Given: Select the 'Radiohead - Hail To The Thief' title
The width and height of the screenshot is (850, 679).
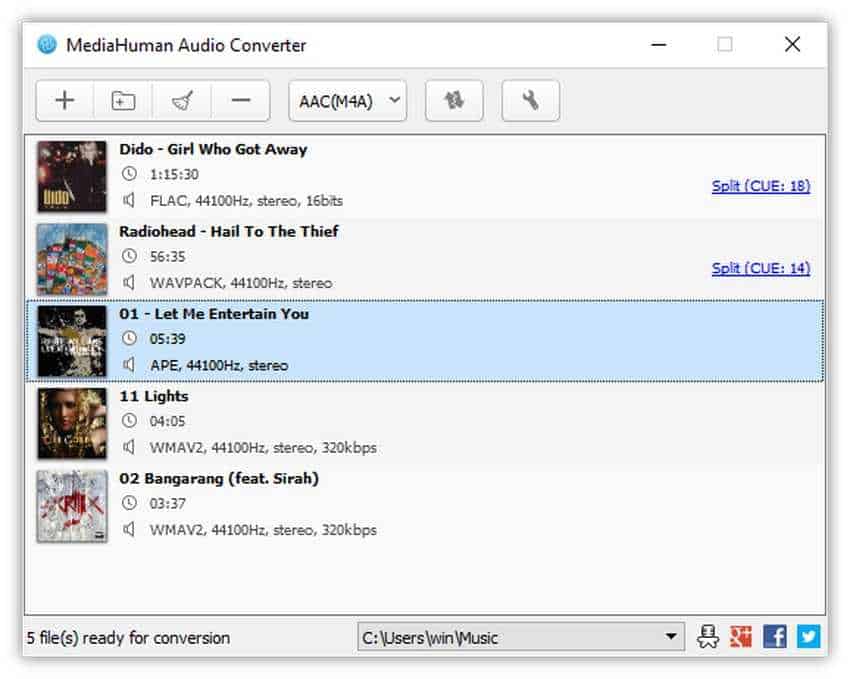Looking at the screenshot, I should click(x=229, y=231).
